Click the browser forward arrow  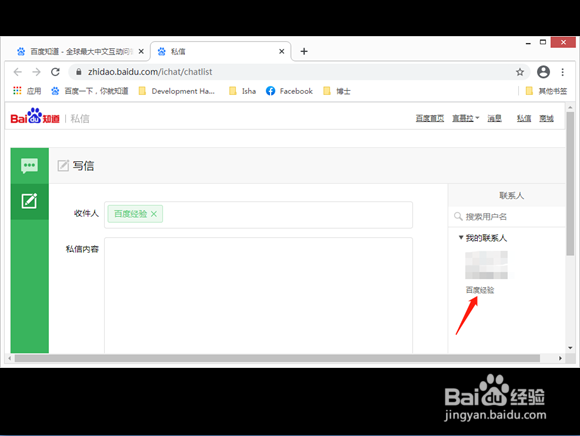click(36, 72)
